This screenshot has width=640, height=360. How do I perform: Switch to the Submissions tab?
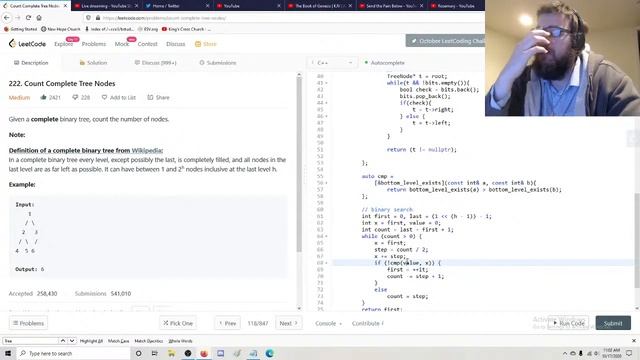click(218, 63)
